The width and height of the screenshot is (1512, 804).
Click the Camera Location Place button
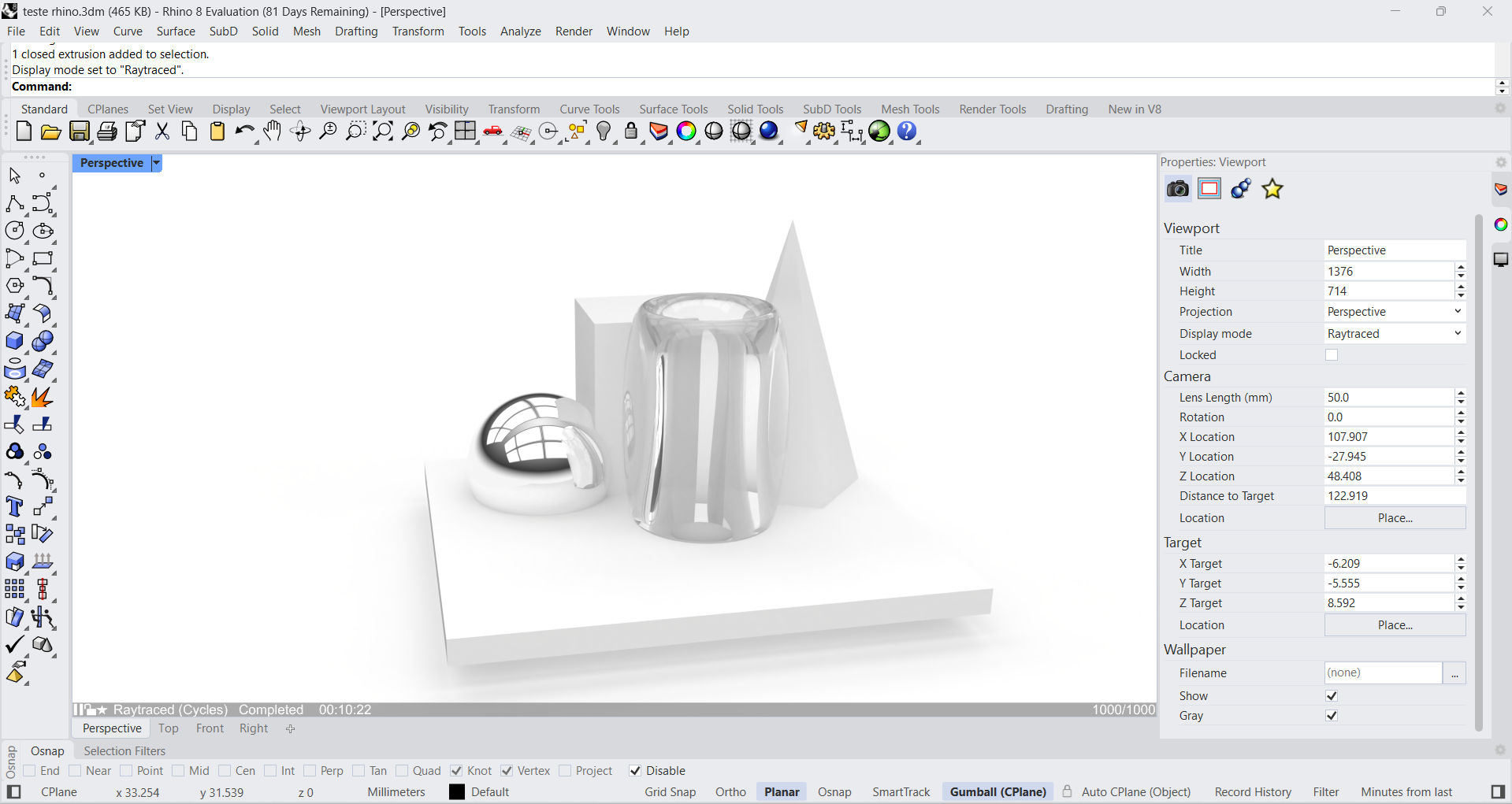click(1395, 518)
